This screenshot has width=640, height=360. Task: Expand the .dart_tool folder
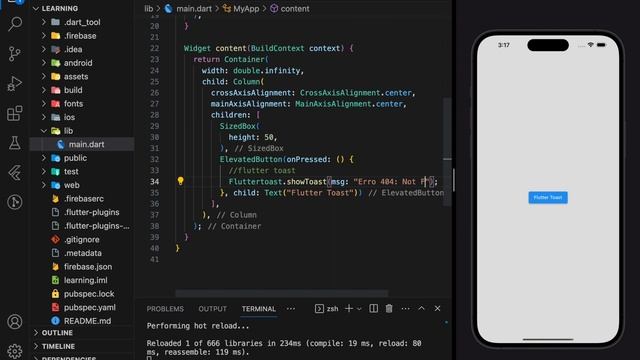pos(44,22)
